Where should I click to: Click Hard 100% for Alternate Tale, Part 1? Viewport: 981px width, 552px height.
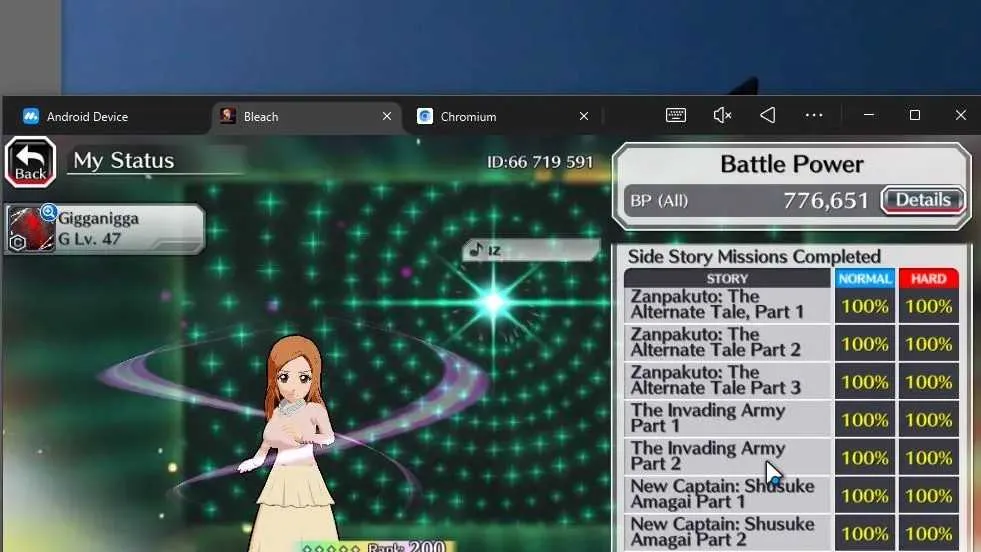click(x=928, y=306)
